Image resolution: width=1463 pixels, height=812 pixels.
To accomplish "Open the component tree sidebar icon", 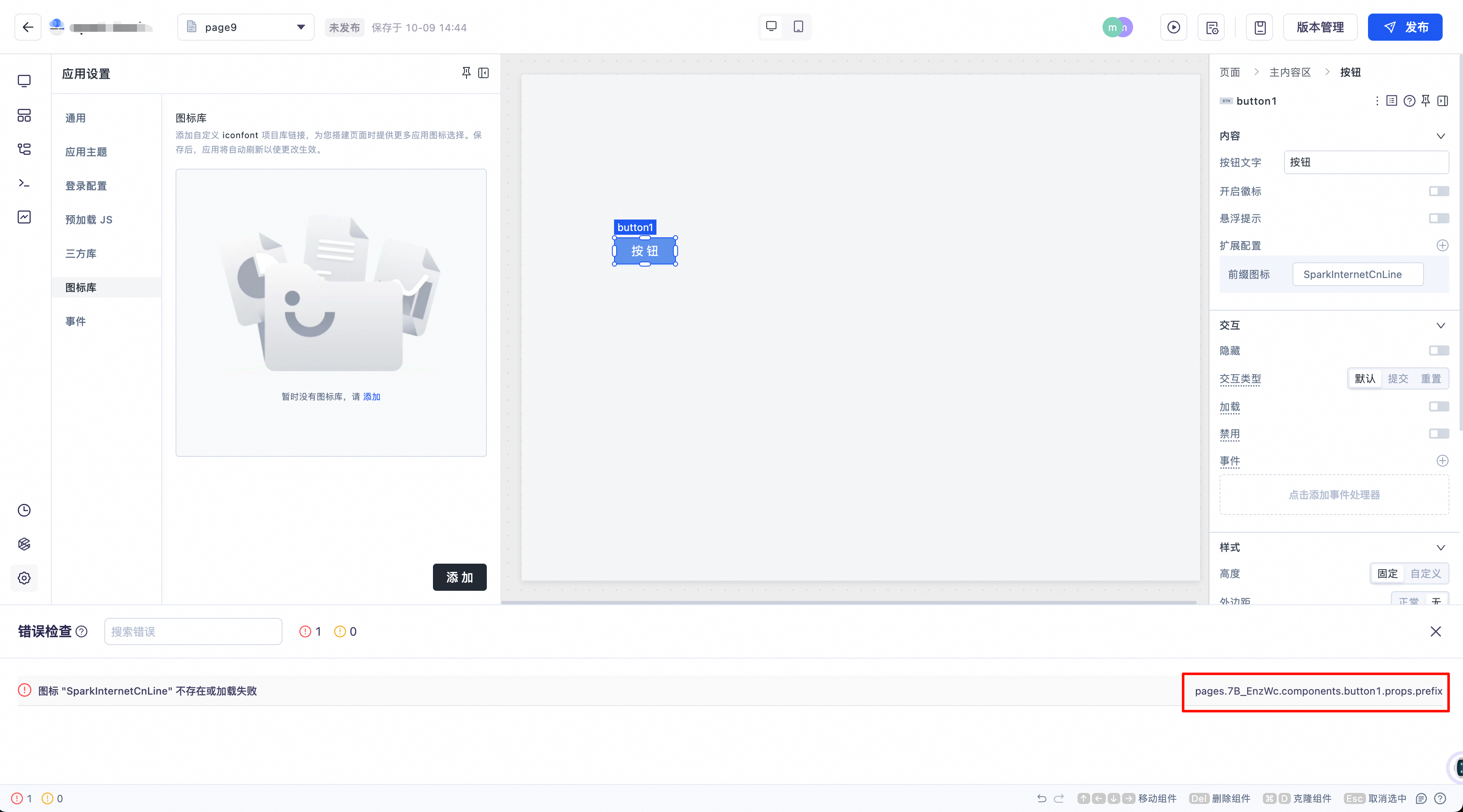I will (x=24, y=149).
